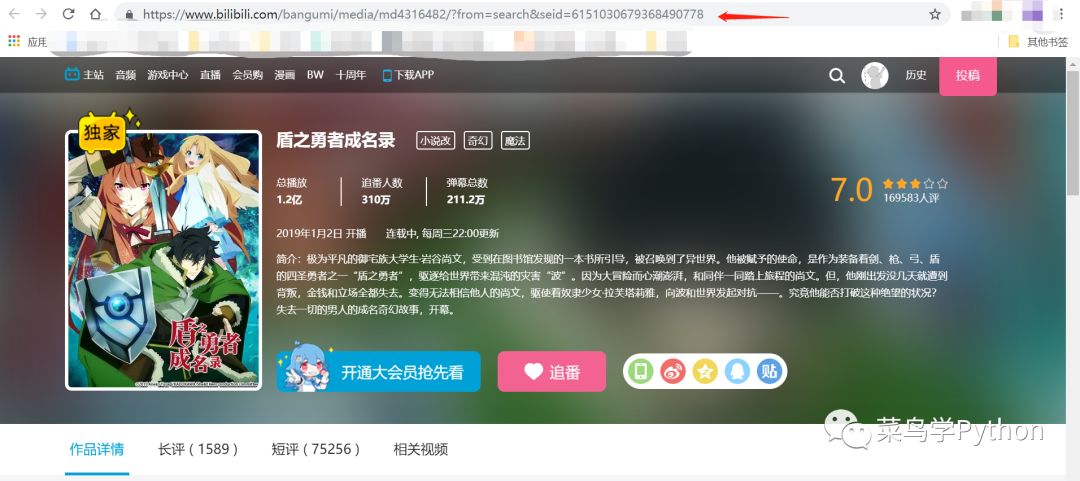Image resolution: width=1080 pixels, height=481 pixels.
Task: Switch to the 作品详情 tab
Action: click(97, 450)
